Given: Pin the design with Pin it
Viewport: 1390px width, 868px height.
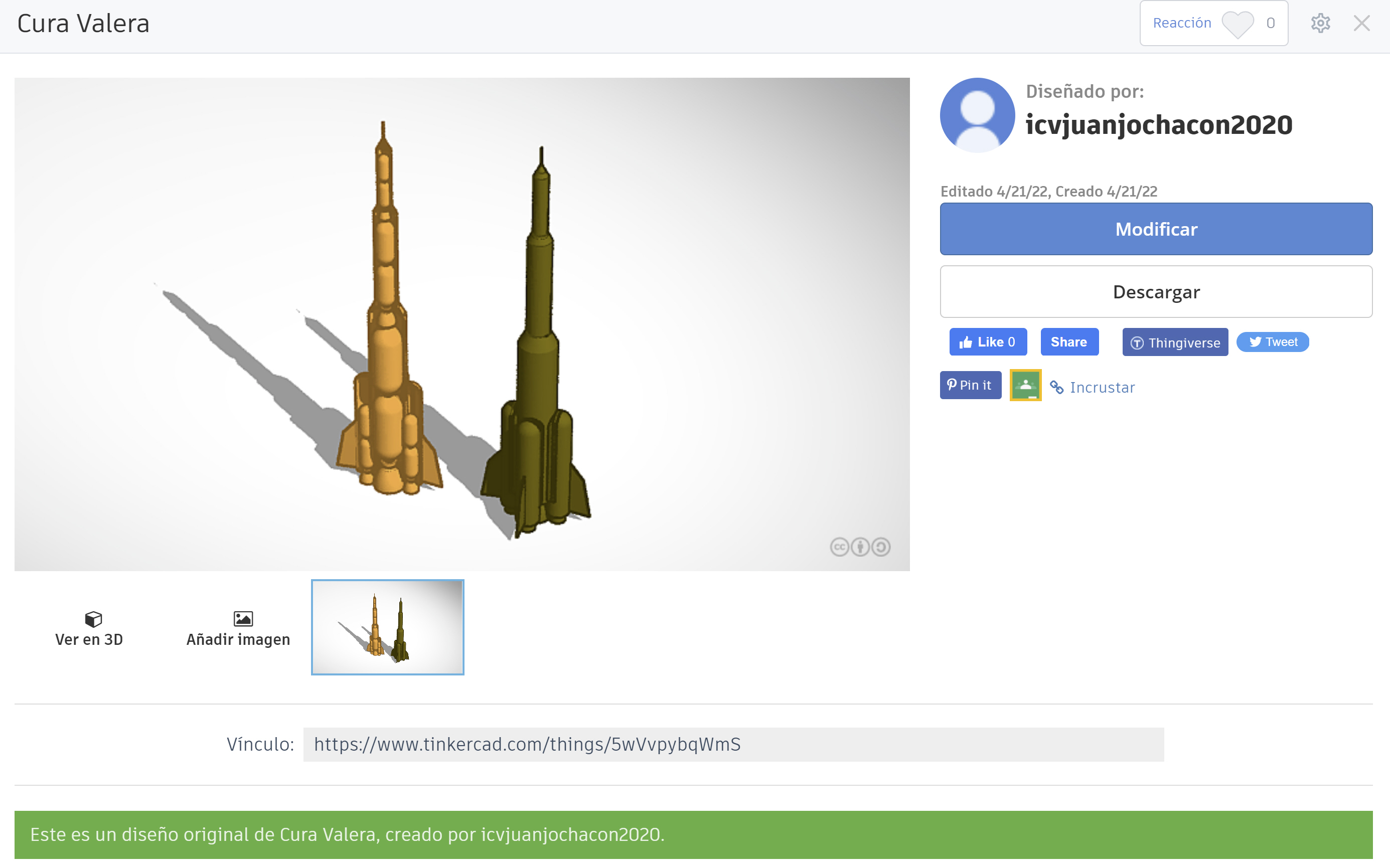Looking at the screenshot, I should click(970, 385).
